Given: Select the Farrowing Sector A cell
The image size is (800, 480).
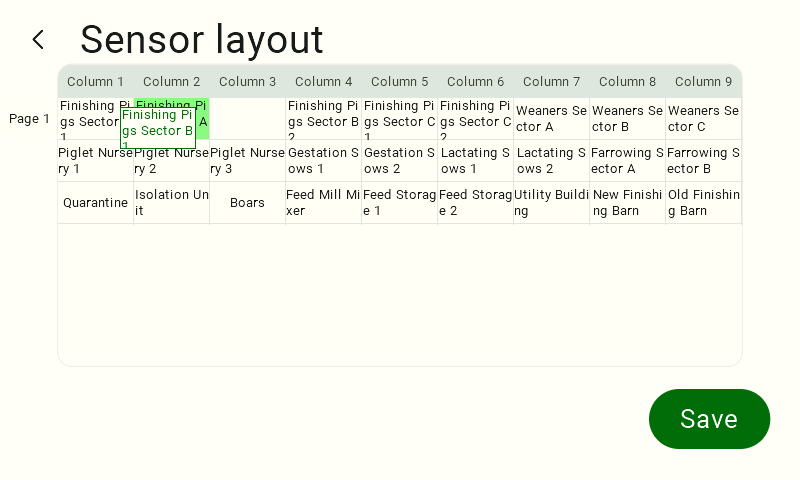Looking at the screenshot, I should tap(628, 161).
